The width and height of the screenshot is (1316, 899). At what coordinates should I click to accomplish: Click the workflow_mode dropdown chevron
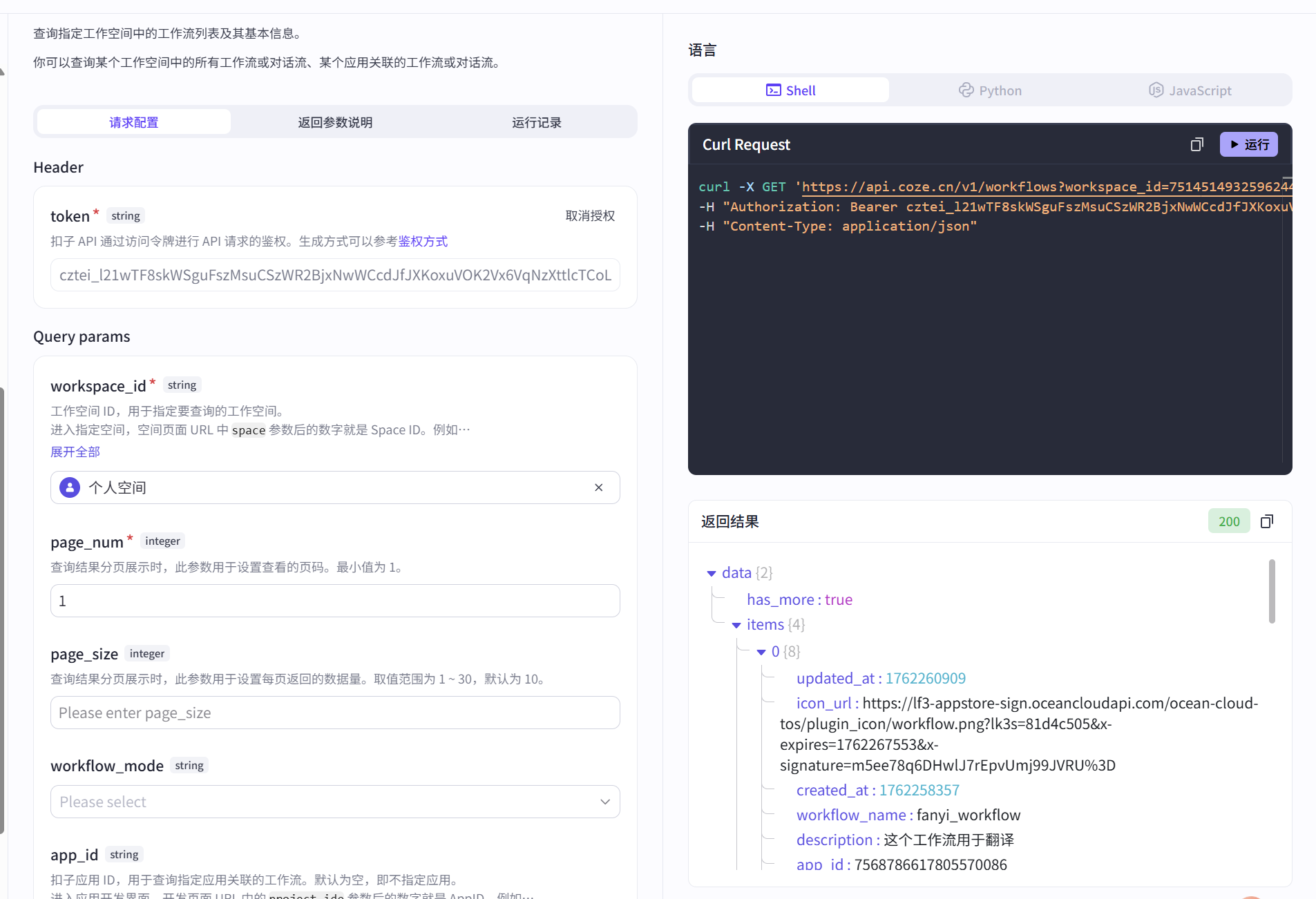click(605, 802)
